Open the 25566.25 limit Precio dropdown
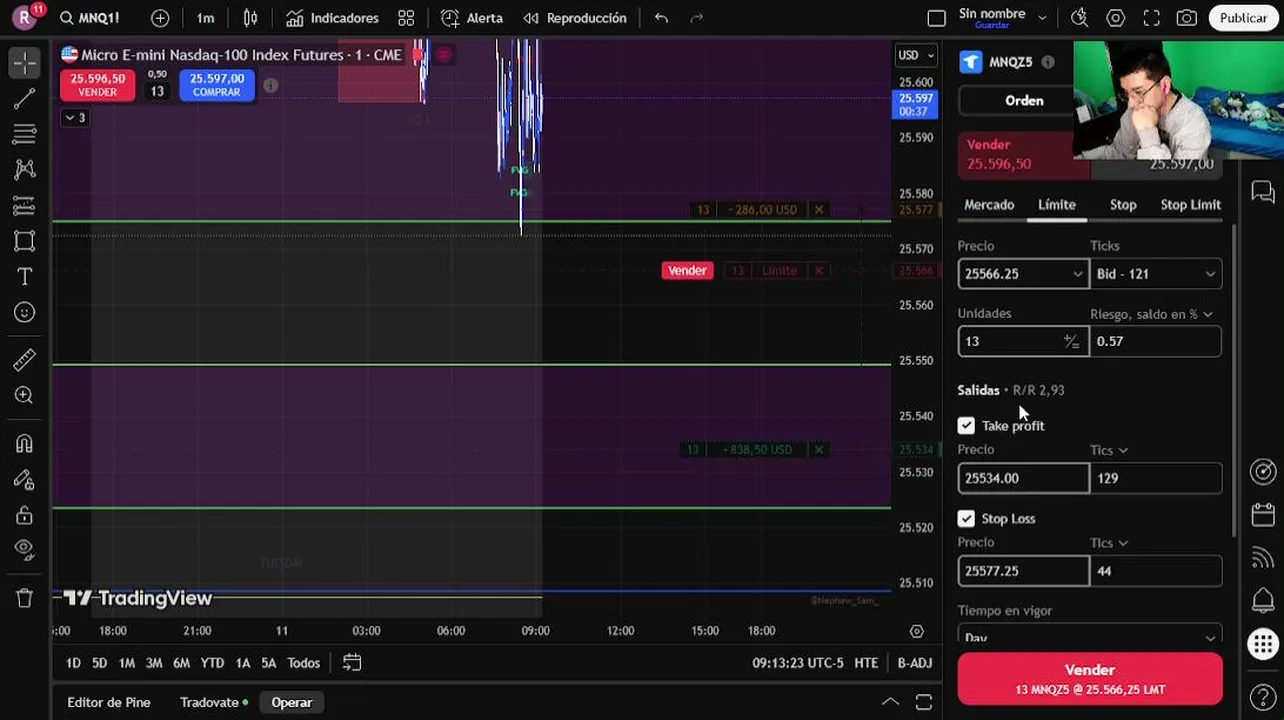This screenshot has width=1284, height=720. click(1077, 274)
